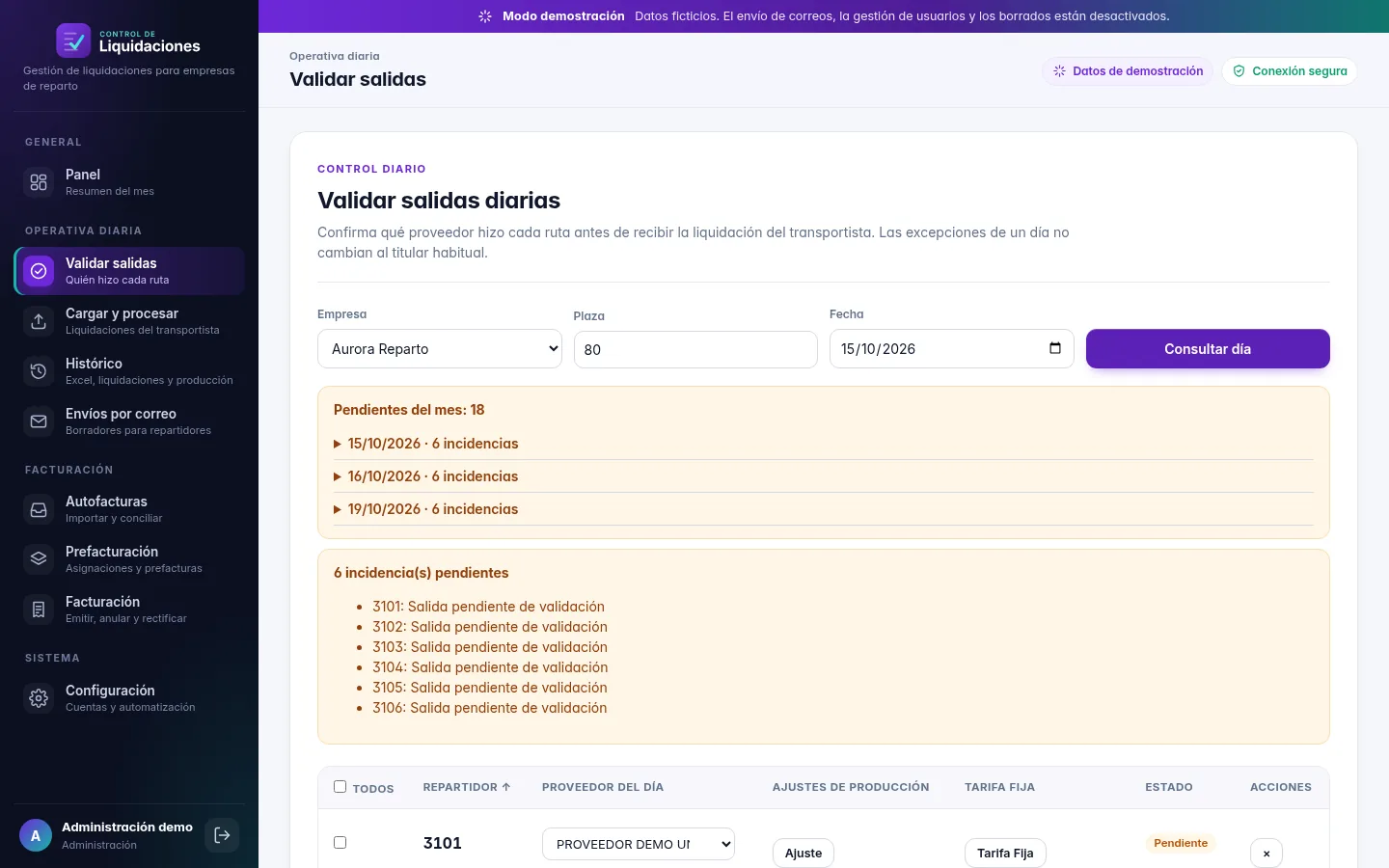
Task: Open Proveedor del día dropdown for 3101
Action: click(639, 844)
